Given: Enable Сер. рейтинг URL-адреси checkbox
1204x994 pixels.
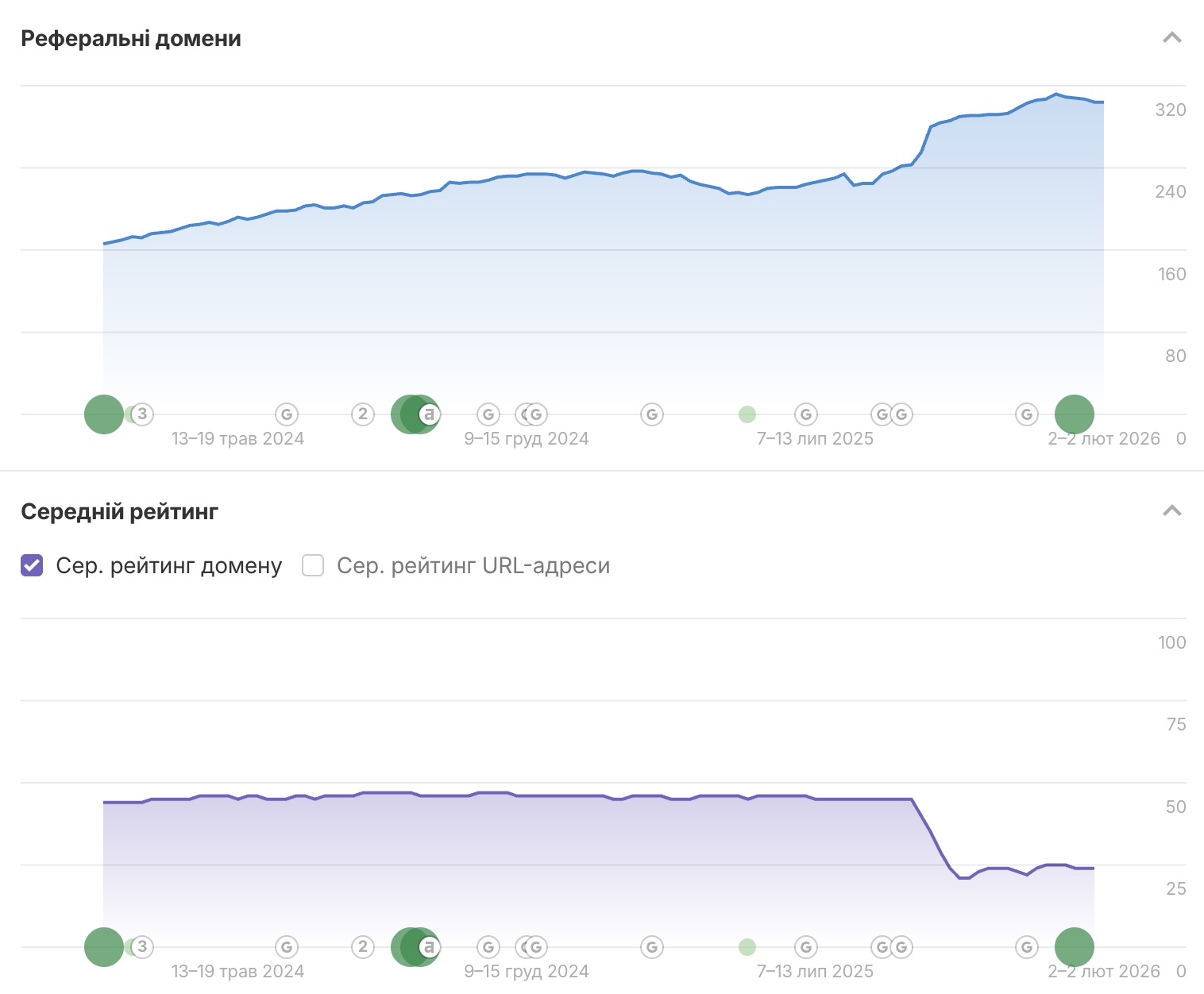Looking at the screenshot, I should tap(313, 565).
